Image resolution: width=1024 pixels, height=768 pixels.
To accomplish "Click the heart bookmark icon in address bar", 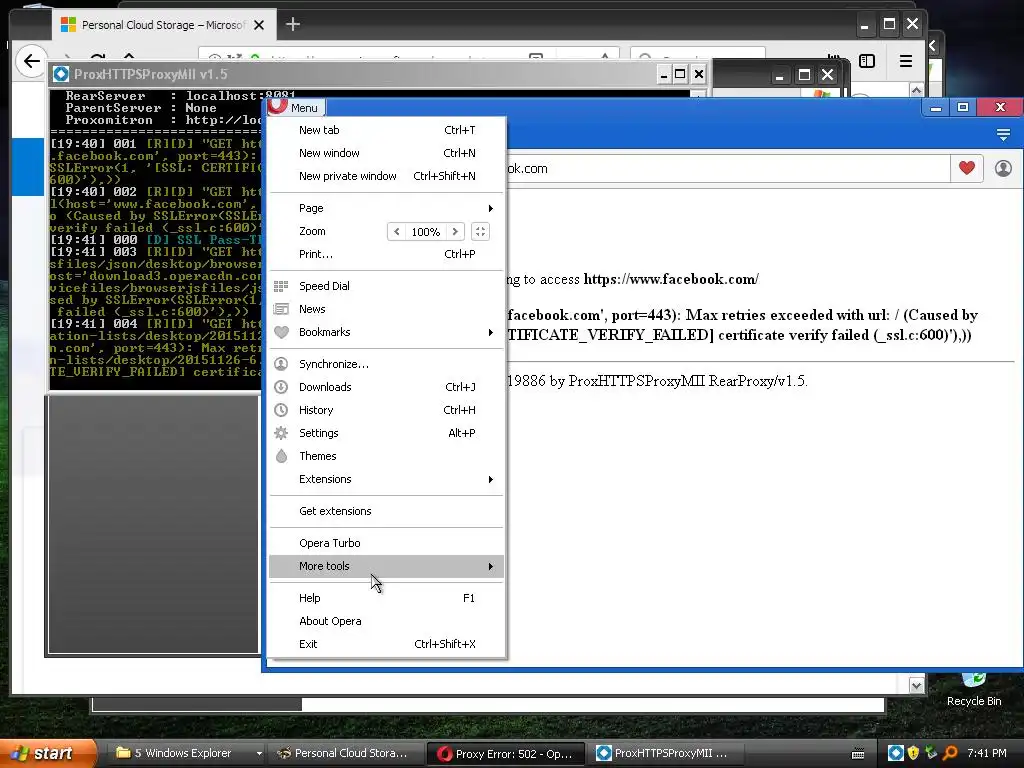I will [x=967, y=168].
